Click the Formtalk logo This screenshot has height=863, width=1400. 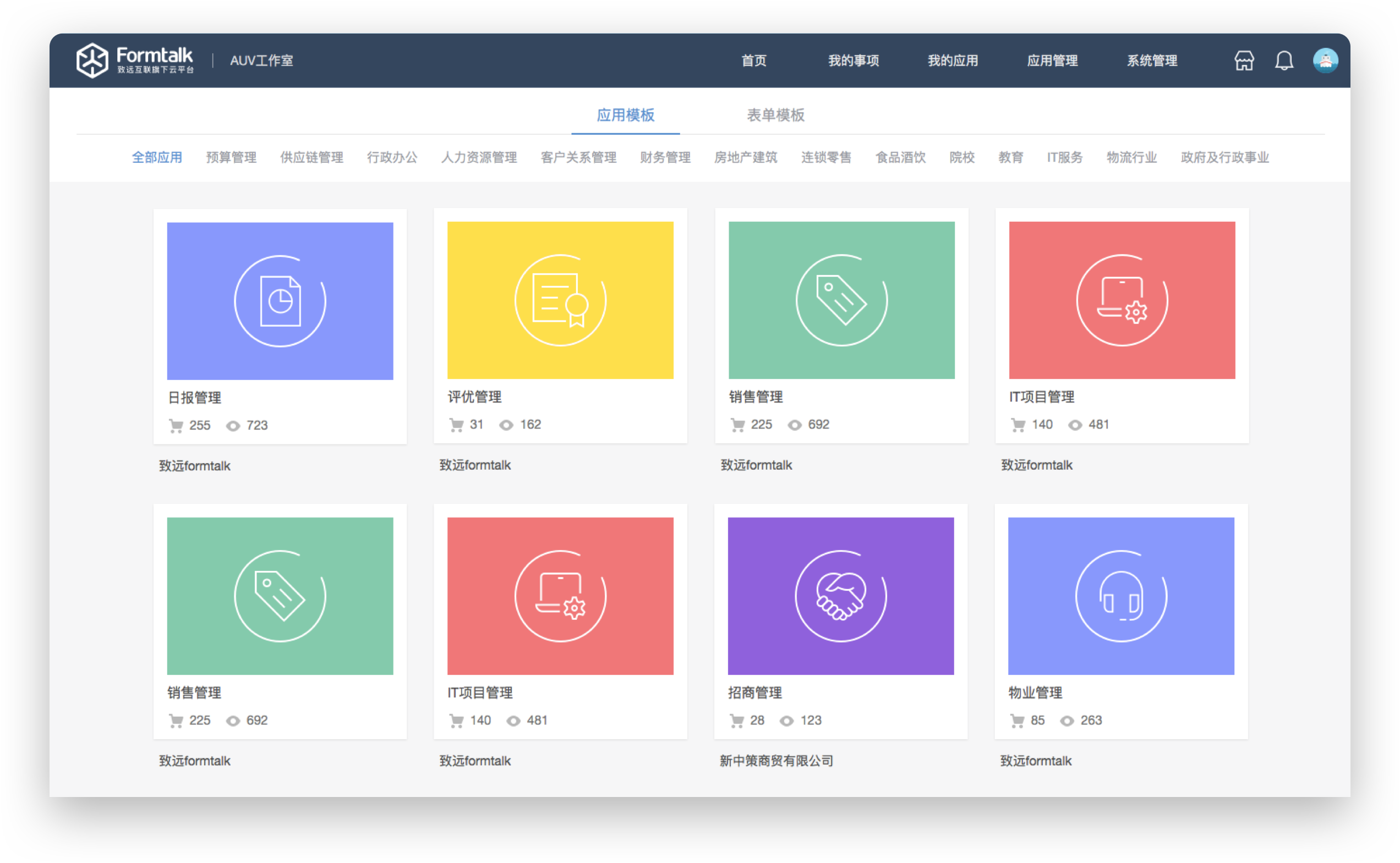135,60
